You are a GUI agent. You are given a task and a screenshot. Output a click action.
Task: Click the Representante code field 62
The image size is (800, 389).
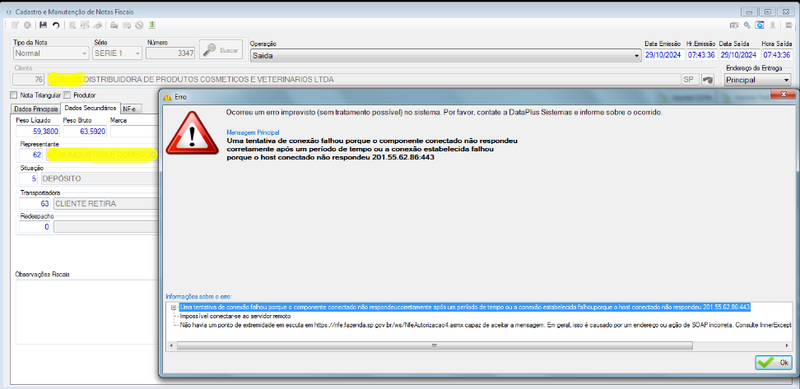[32, 154]
